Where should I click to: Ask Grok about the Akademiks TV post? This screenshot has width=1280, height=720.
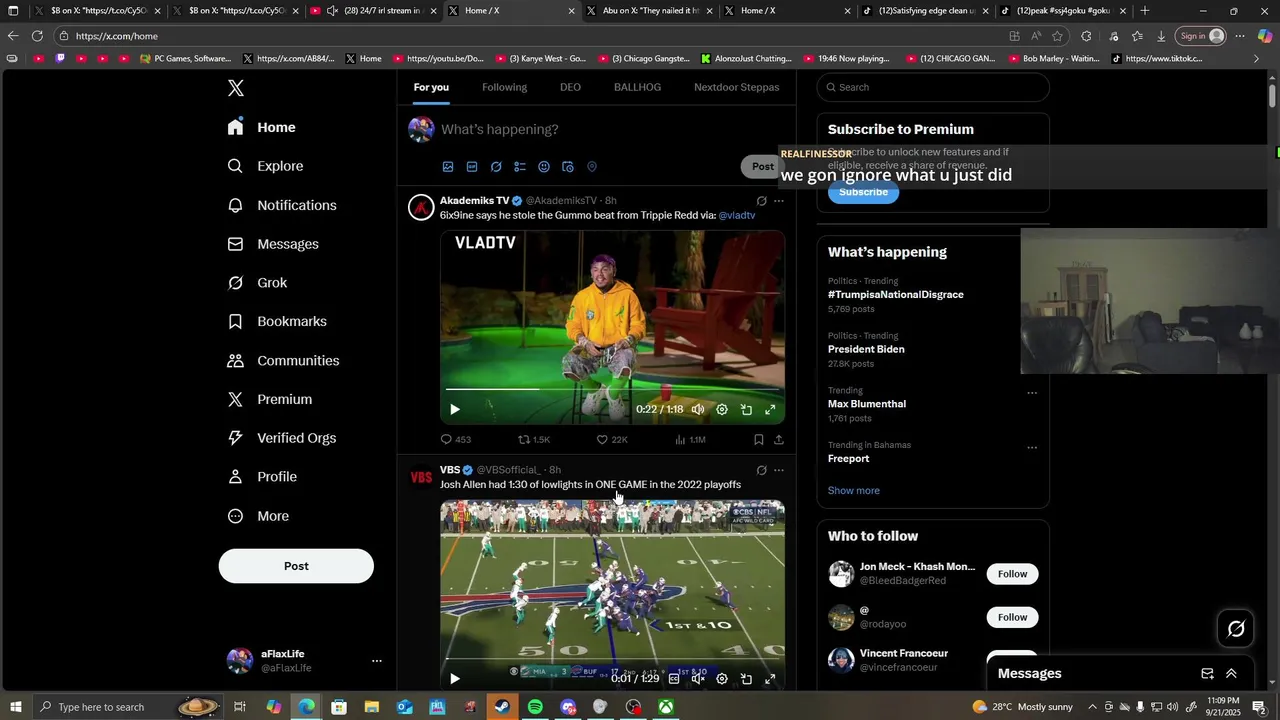pos(761,201)
